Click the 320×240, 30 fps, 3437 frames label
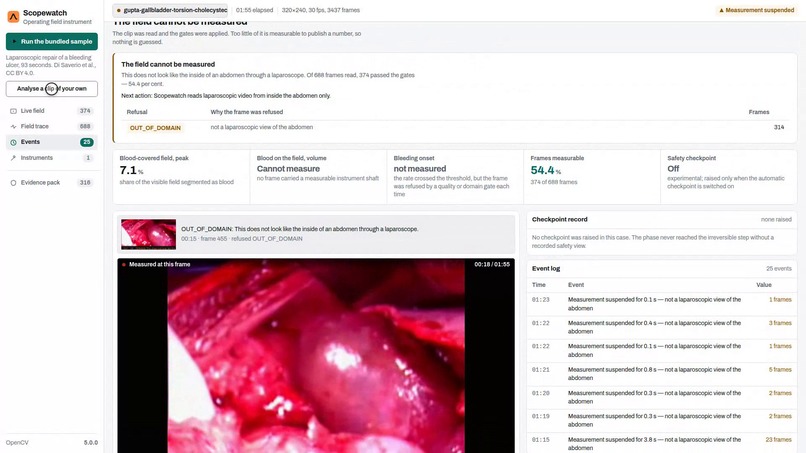The height and width of the screenshot is (453, 806). 321,10
